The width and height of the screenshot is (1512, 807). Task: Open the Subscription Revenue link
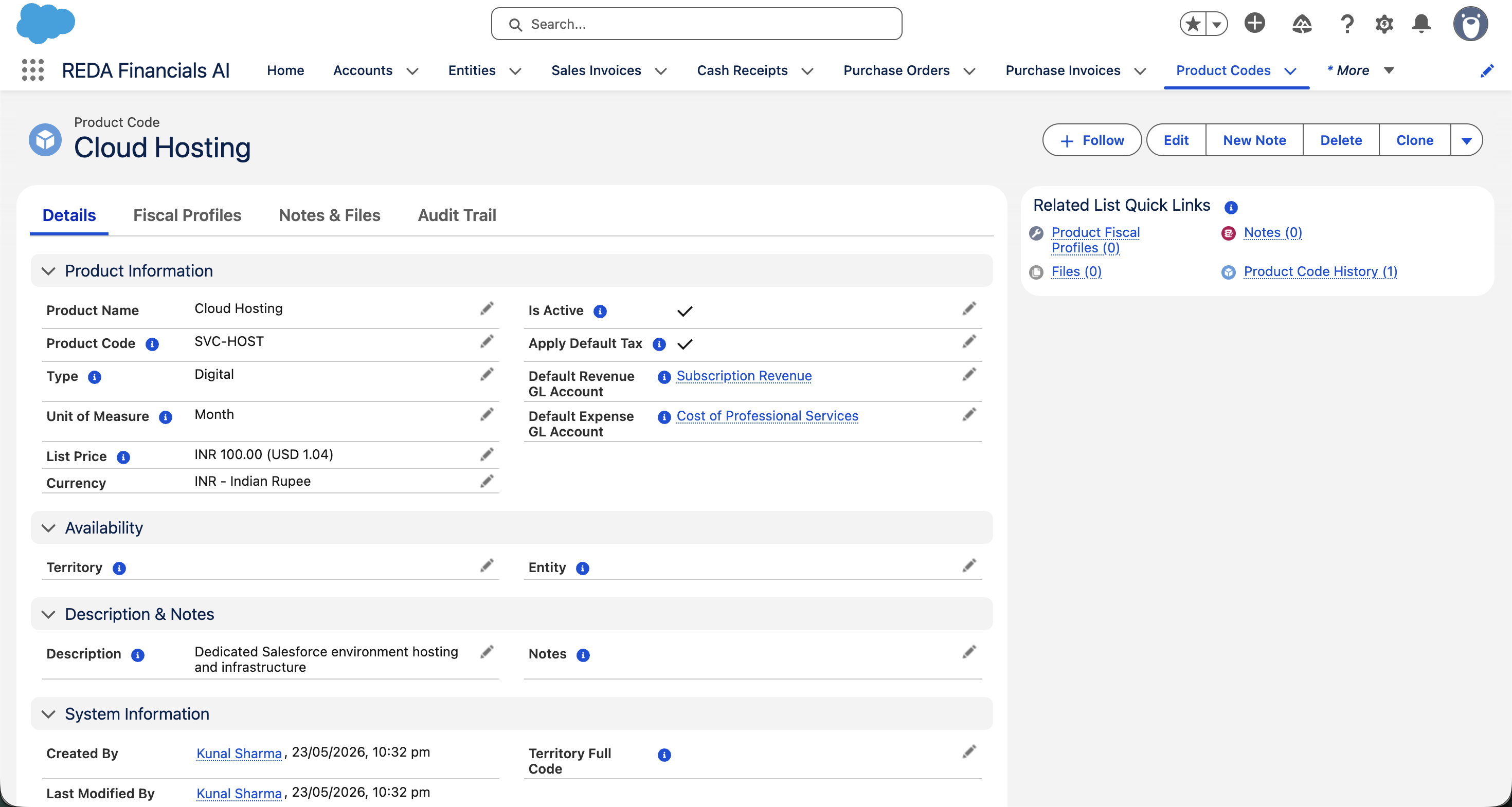(x=744, y=375)
